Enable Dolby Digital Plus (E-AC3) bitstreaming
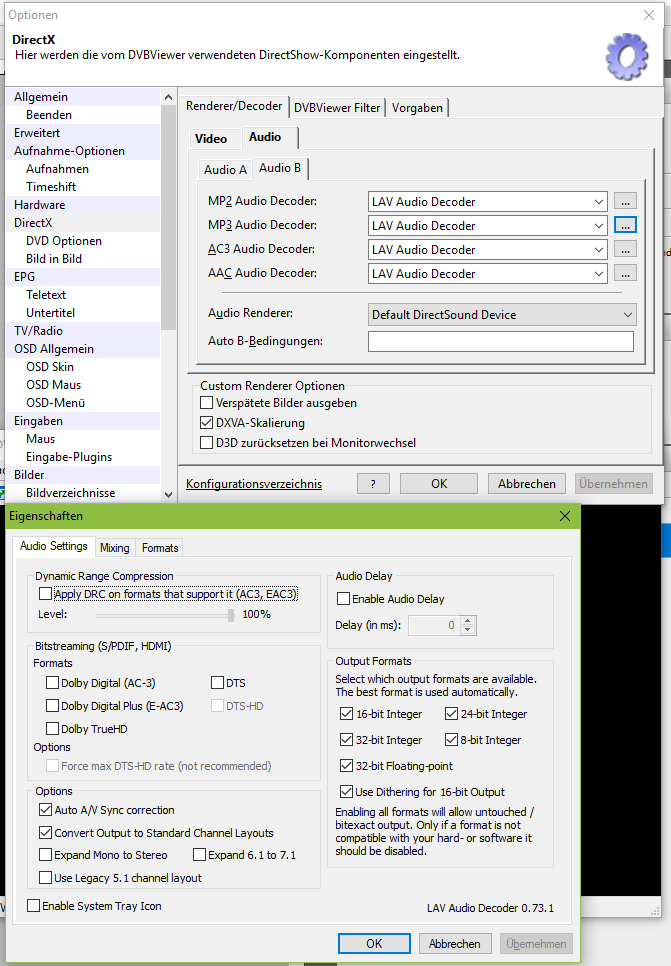 (x=52, y=706)
